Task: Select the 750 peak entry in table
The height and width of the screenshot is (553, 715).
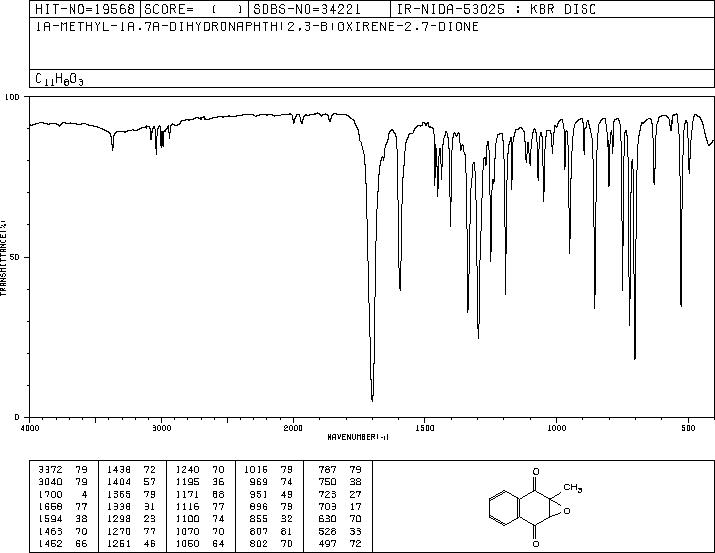Action: click(340, 481)
